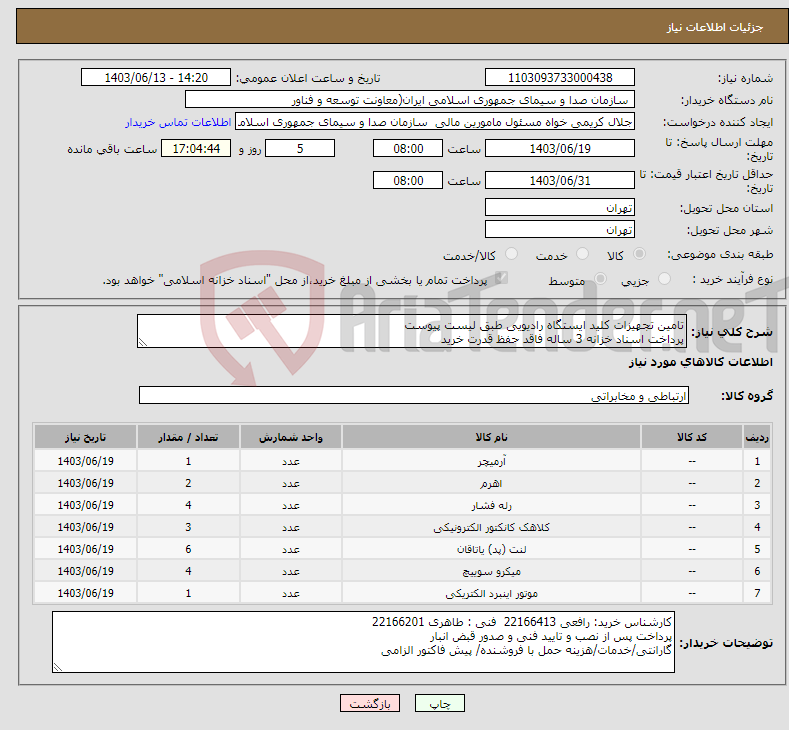This screenshot has width=789, height=730.
Task: Click the چاپ (print) button
Action: [x=439, y=703]
